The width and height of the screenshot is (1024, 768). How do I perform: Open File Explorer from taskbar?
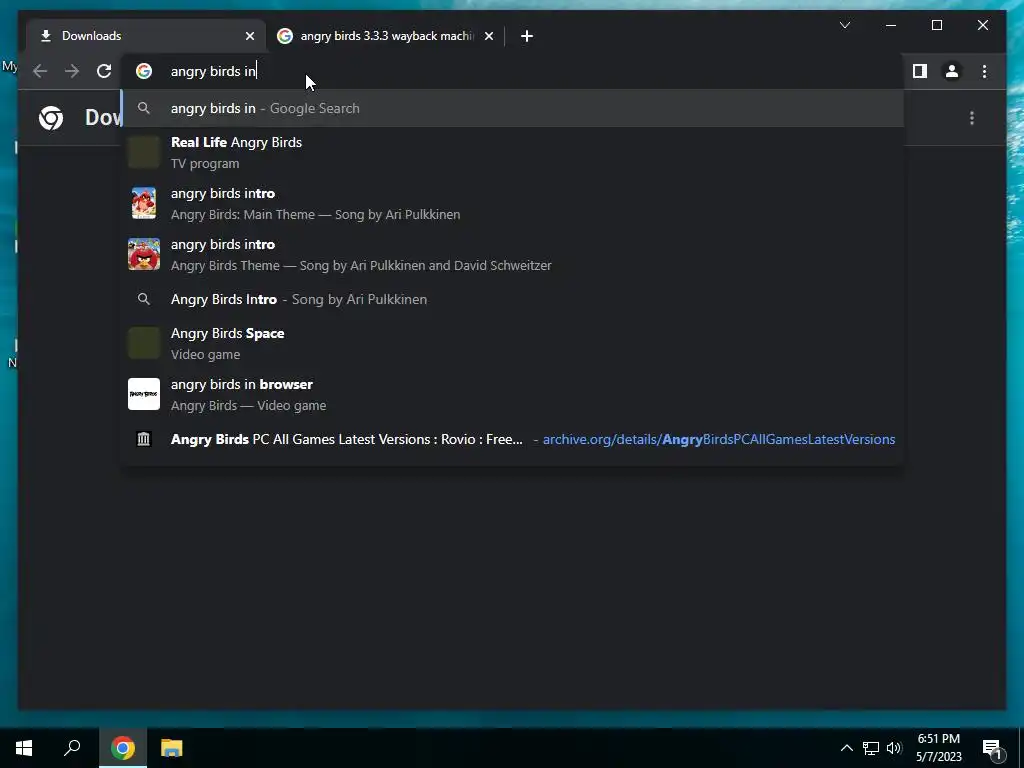tap(172, 748)
